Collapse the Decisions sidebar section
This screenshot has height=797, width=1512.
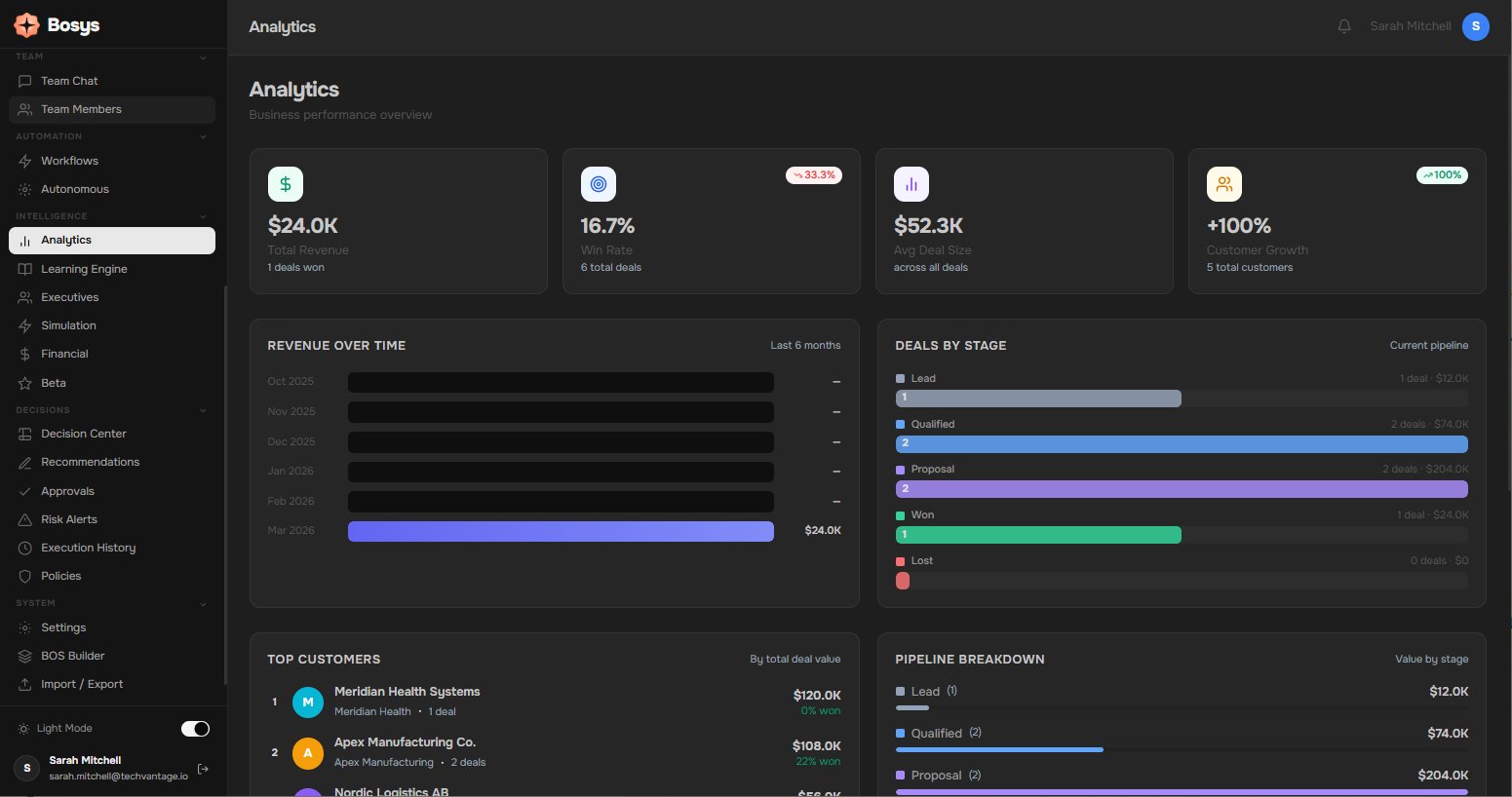[x=203, y=410]
